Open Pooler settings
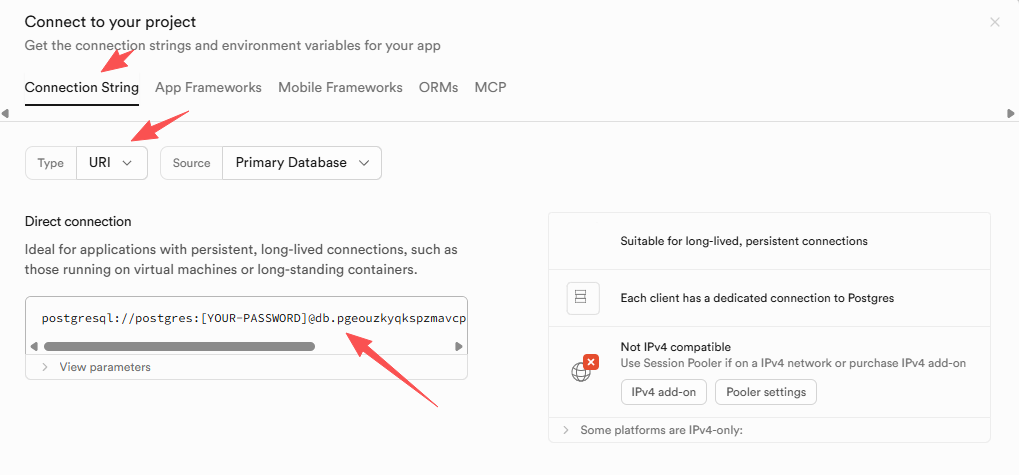Image resolution: width=1019 pixels, height=475 pixels. [765, 392]
